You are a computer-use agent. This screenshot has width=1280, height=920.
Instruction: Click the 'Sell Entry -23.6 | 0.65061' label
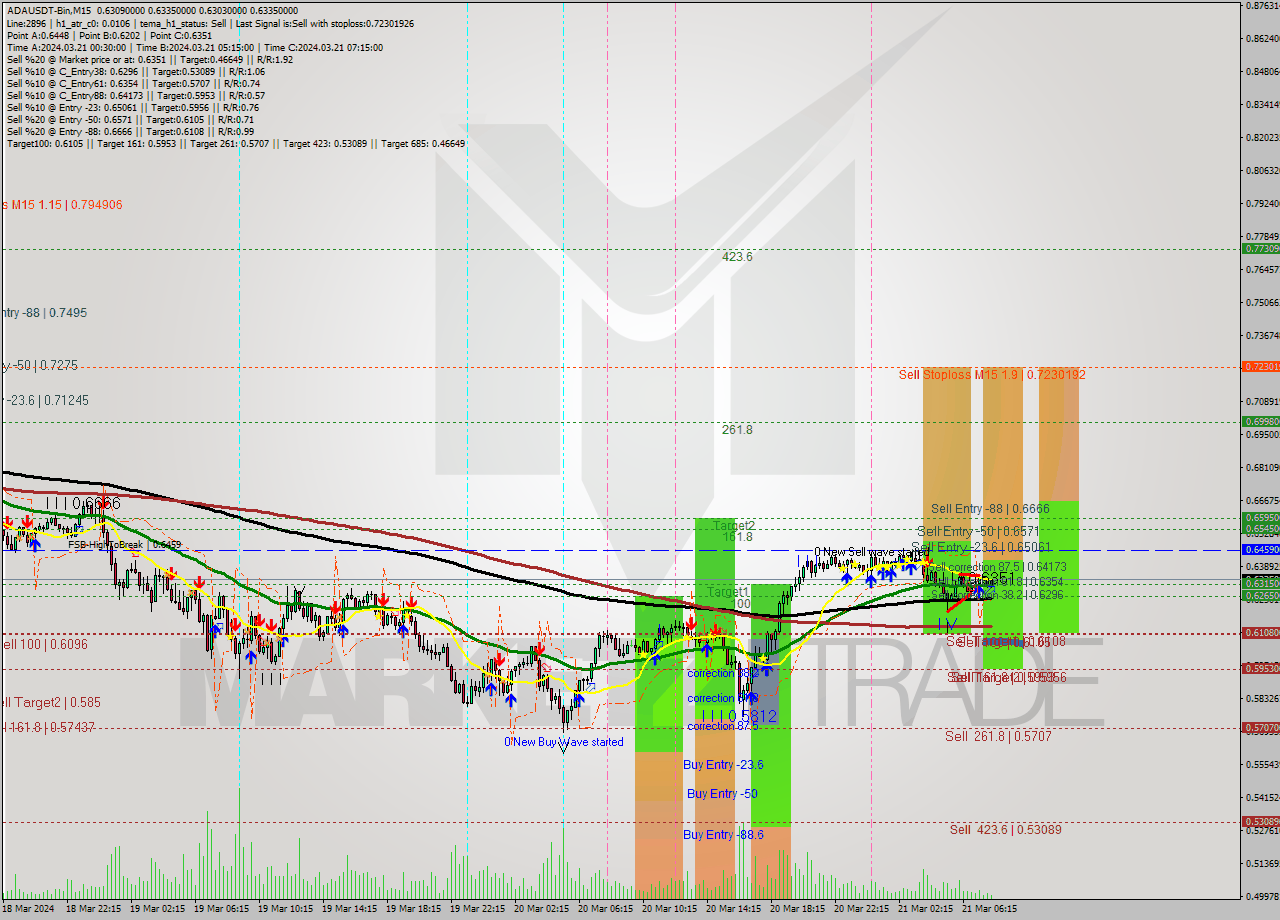983,548
